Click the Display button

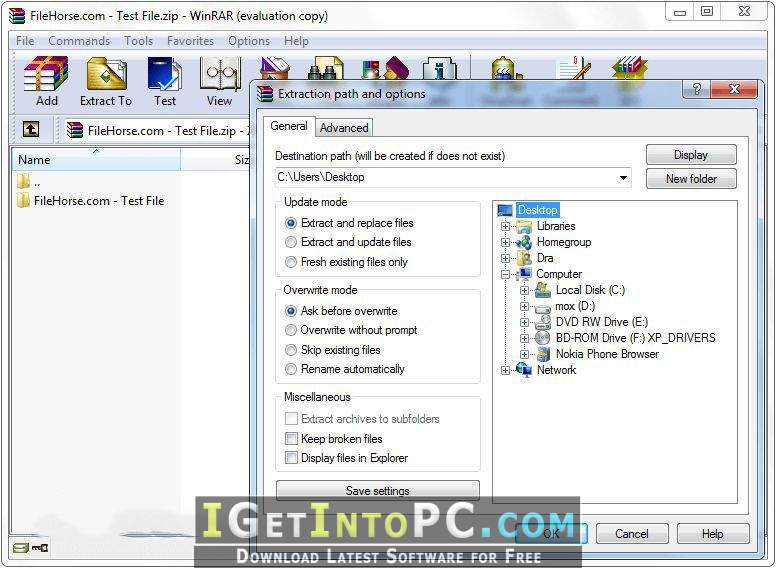pyautogui.click(x=691, y=155)
